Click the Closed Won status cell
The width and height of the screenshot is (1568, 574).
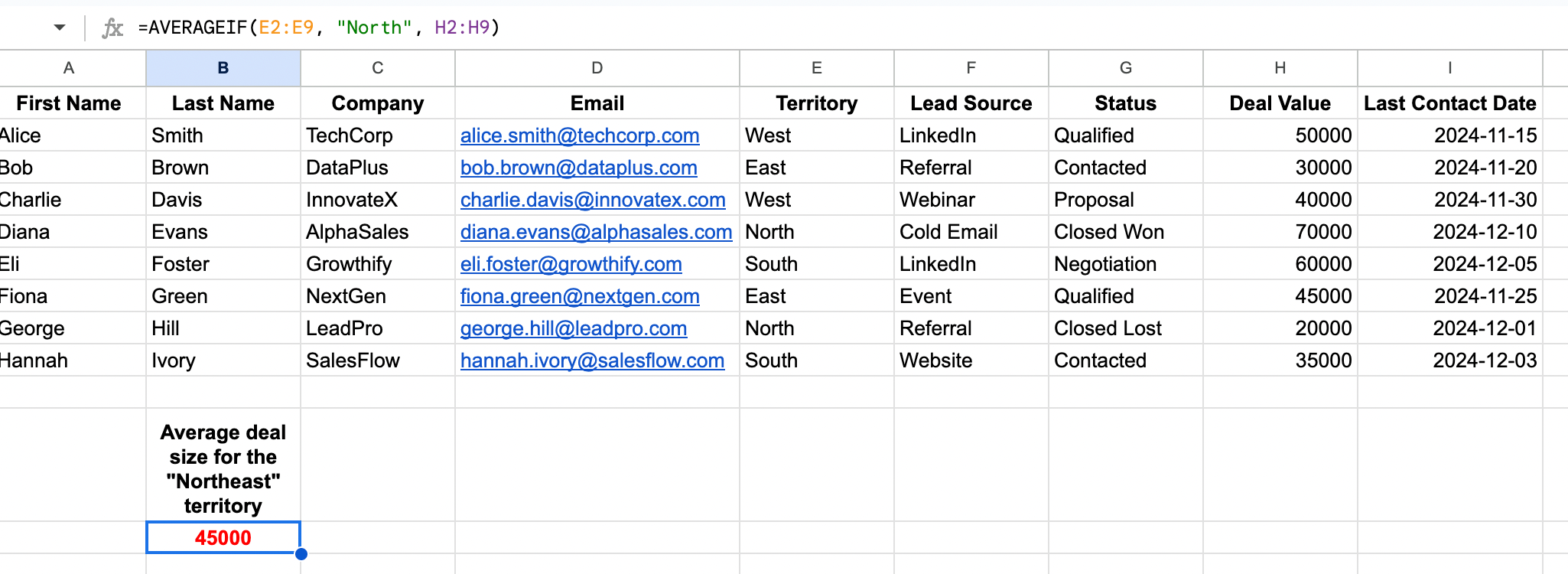pos(1109,232)
